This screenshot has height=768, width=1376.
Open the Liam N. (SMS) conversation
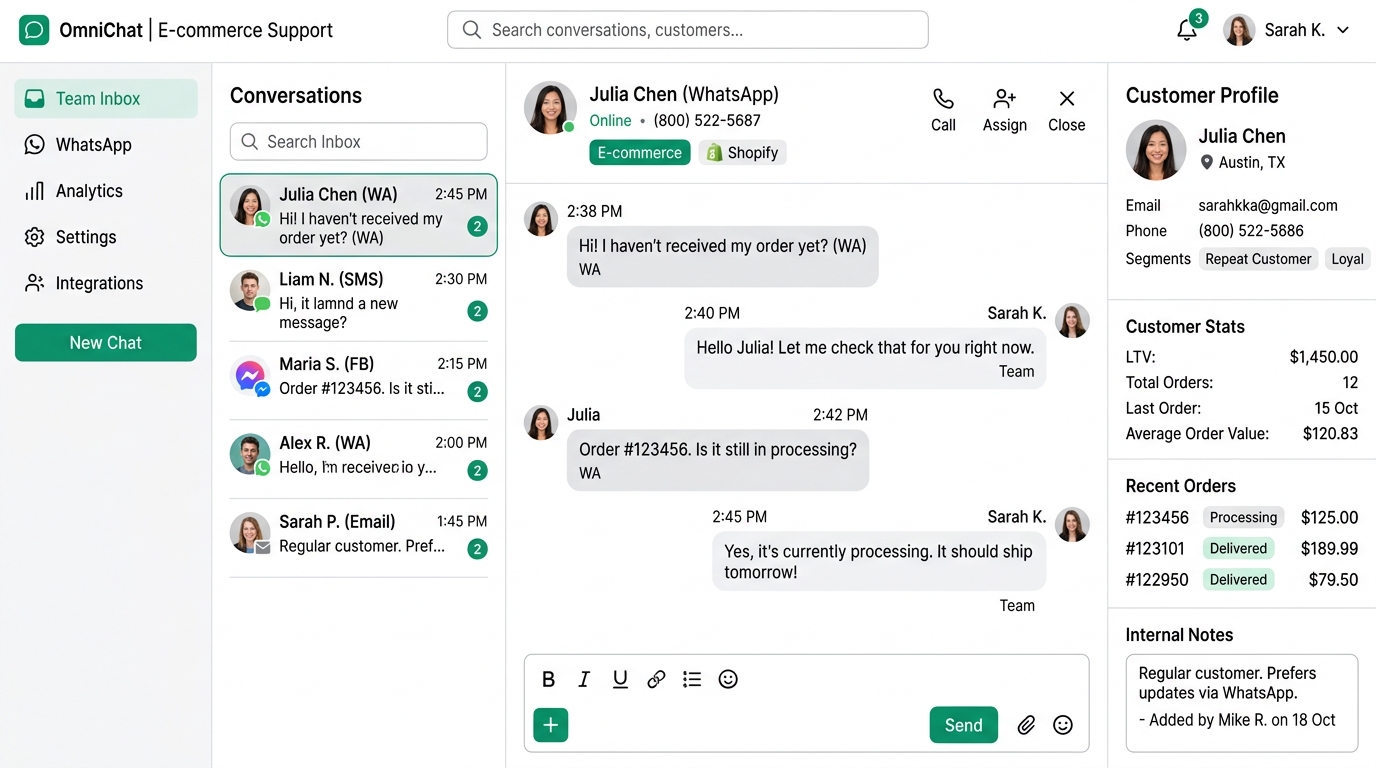click(359, 300)
